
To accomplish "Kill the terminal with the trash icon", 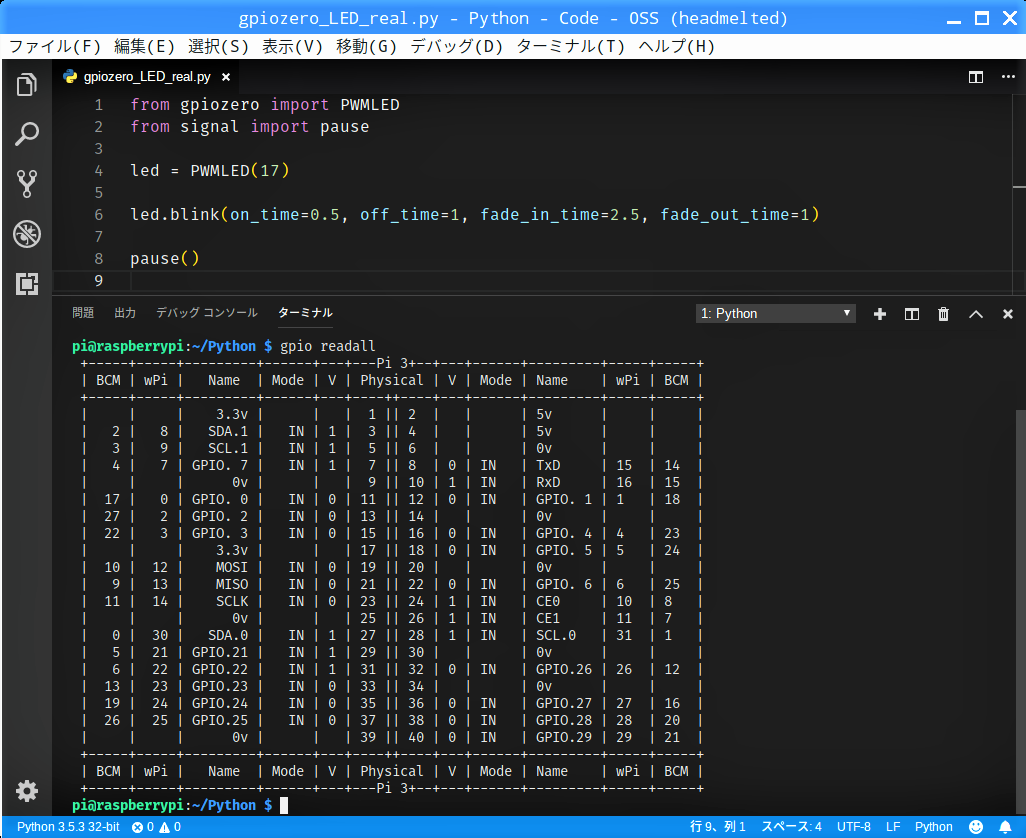I will [943, 314].
